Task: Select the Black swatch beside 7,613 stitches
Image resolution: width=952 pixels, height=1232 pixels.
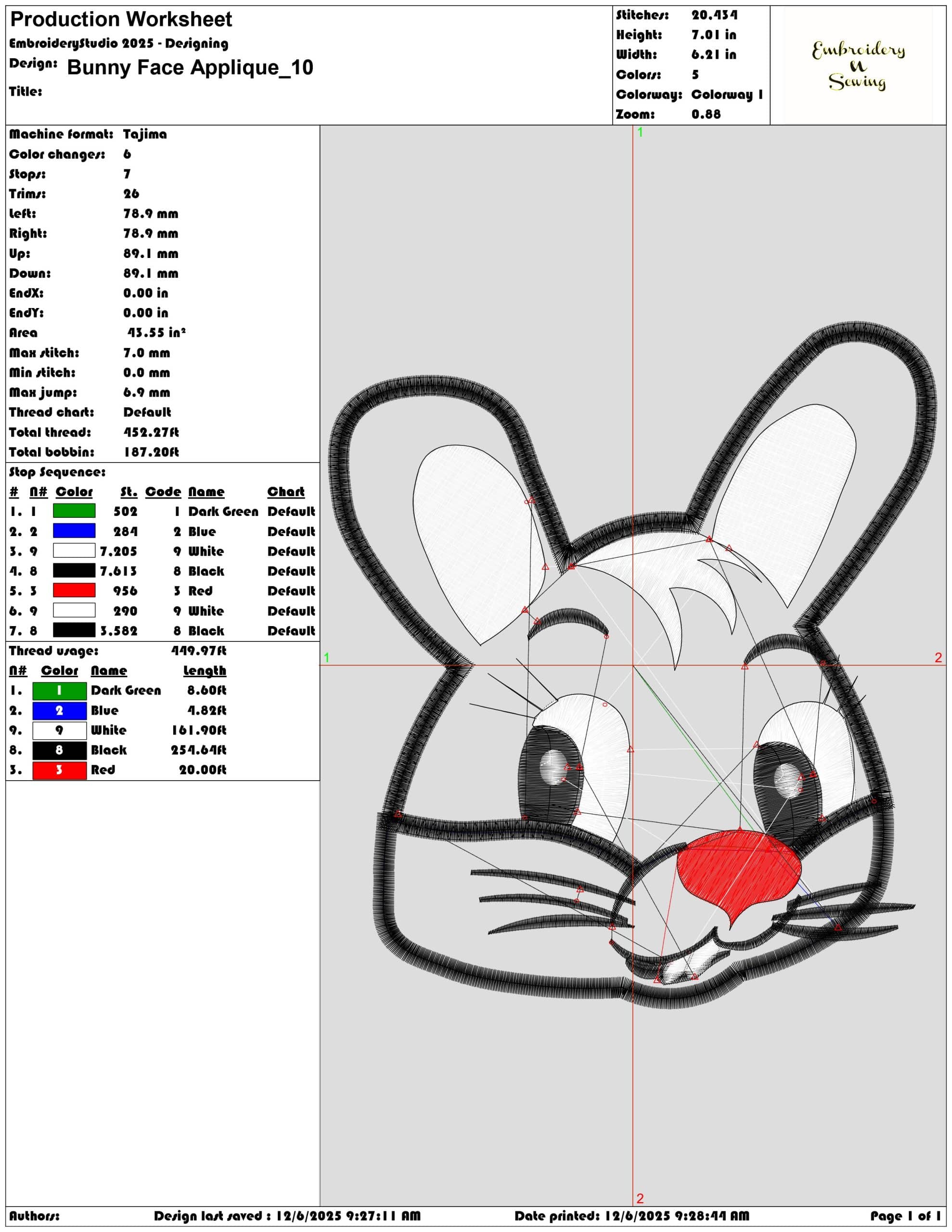Action: [74, 570]
